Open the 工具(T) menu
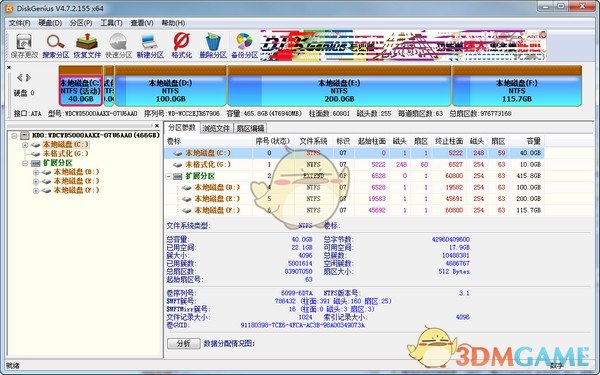Image resolution: width=600 pixels, height=375 pixels. point(111,23)
